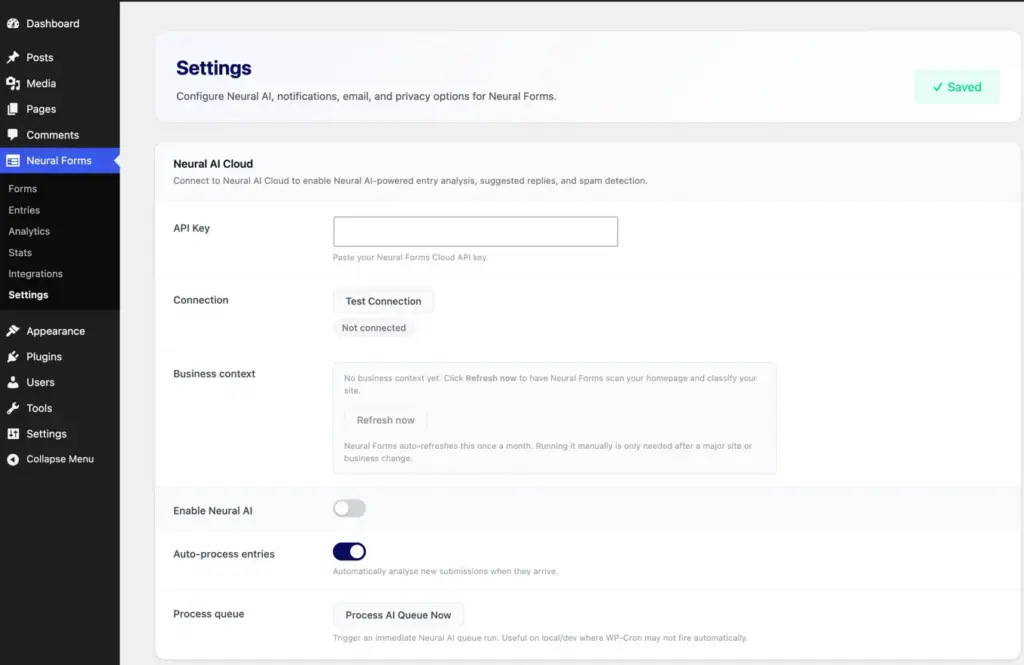Click the Neural Forms form icon
Viewport: 1024px width, 665px height.
[x=13, y=161]
